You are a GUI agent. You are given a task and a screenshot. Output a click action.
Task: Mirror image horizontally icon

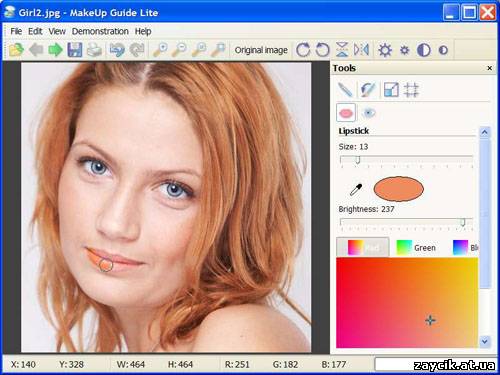pyautogui.click(x=361, y=50)
